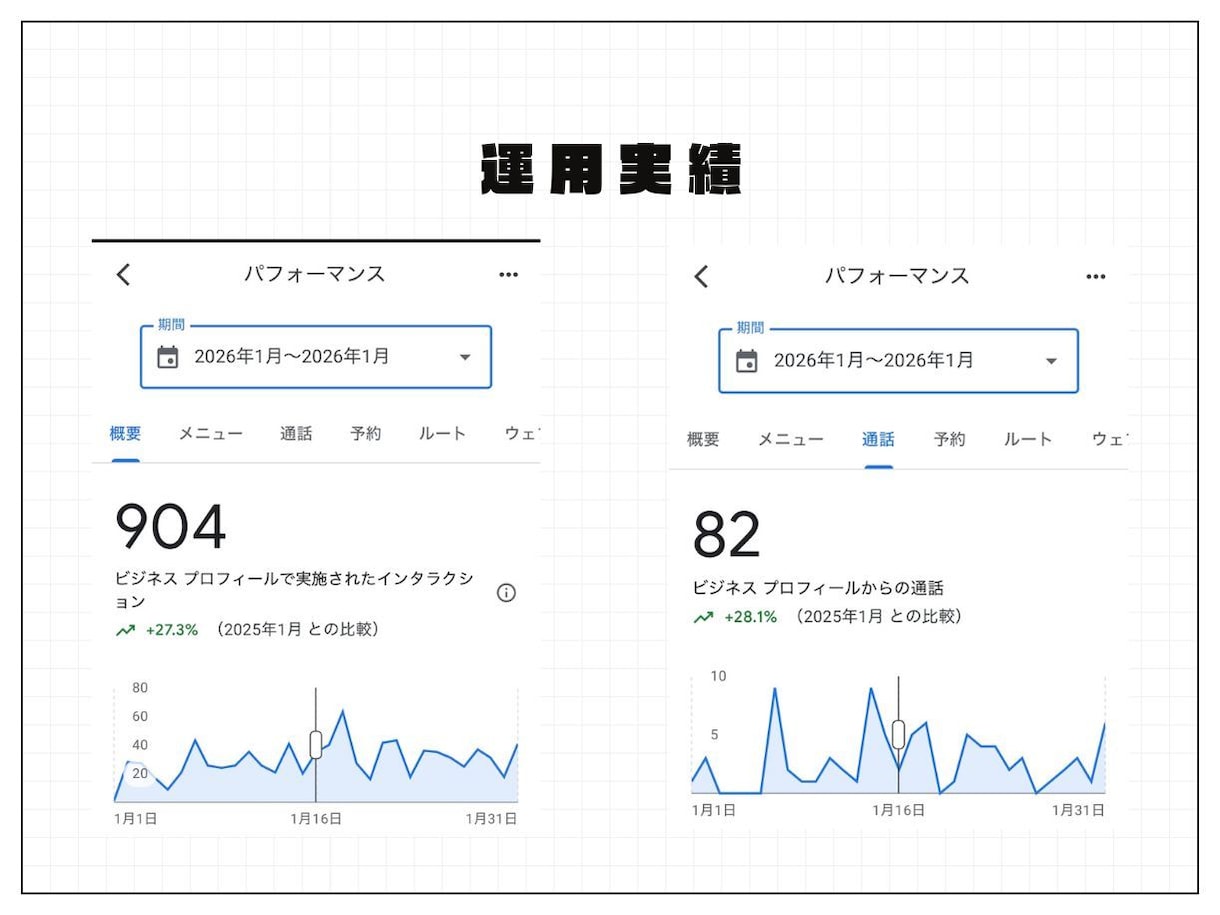Click パフォーマンス title in left panel
1220x915 pixels.
click(314, 275)
